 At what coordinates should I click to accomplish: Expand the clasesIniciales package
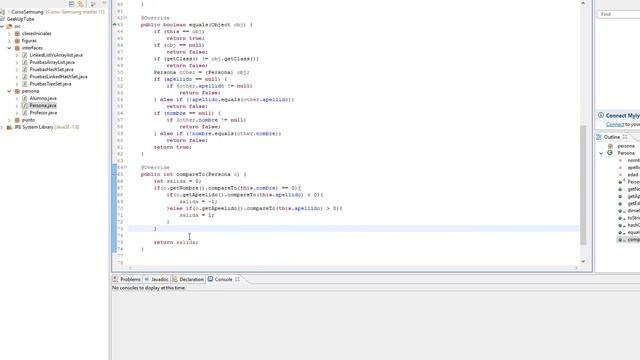coord(9,33)
